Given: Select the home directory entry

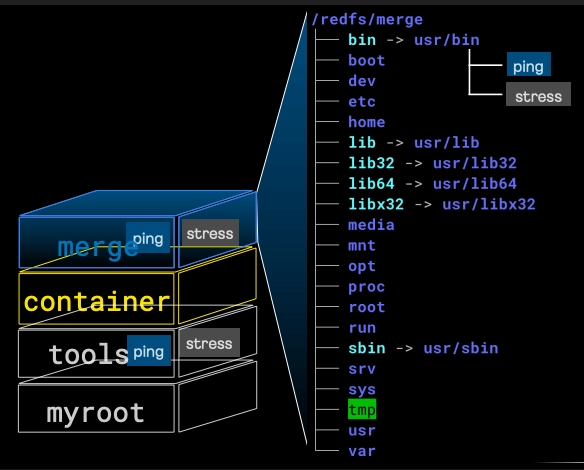Looking at the screenshot, I should point(366,122).
